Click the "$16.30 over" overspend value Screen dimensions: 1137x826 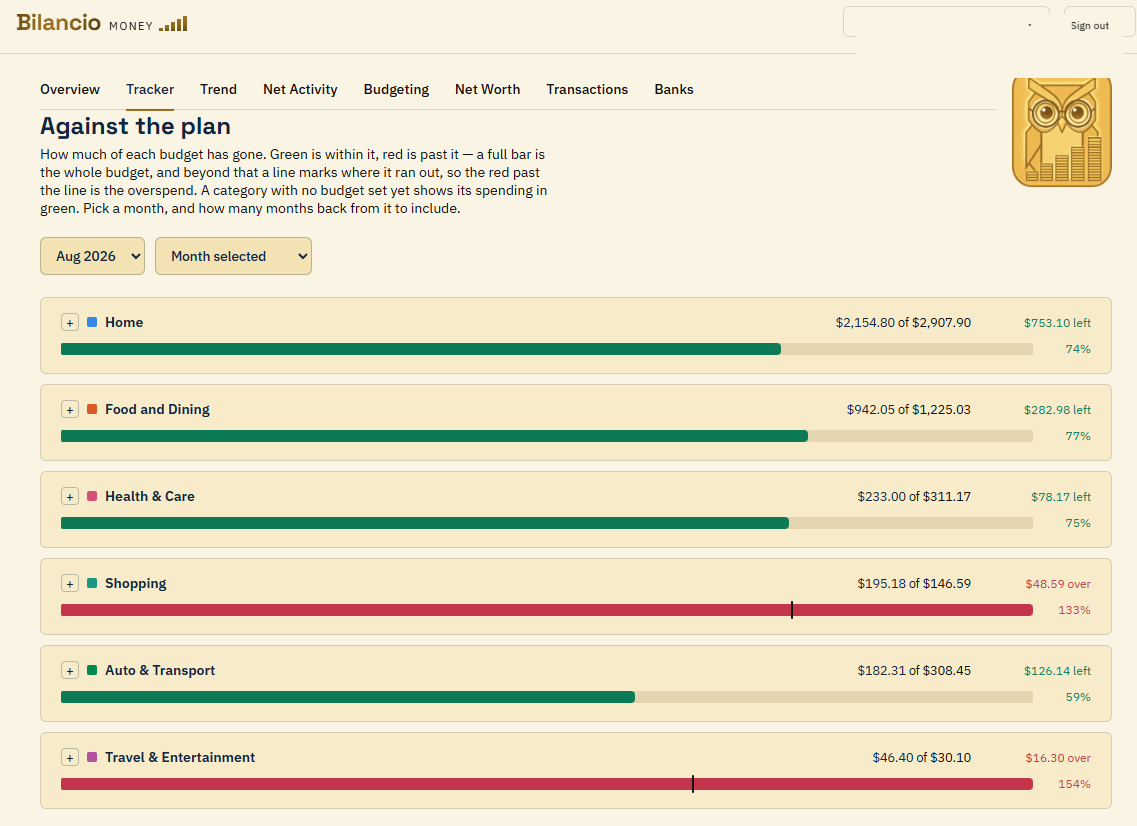[x=1058, y=758]
